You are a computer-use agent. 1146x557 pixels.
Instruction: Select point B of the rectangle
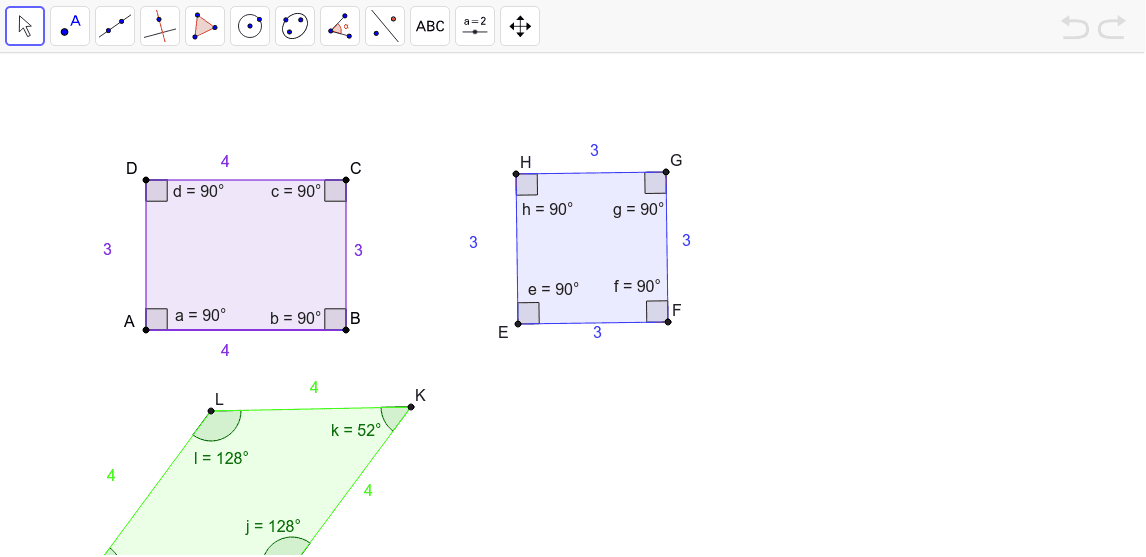346,330
